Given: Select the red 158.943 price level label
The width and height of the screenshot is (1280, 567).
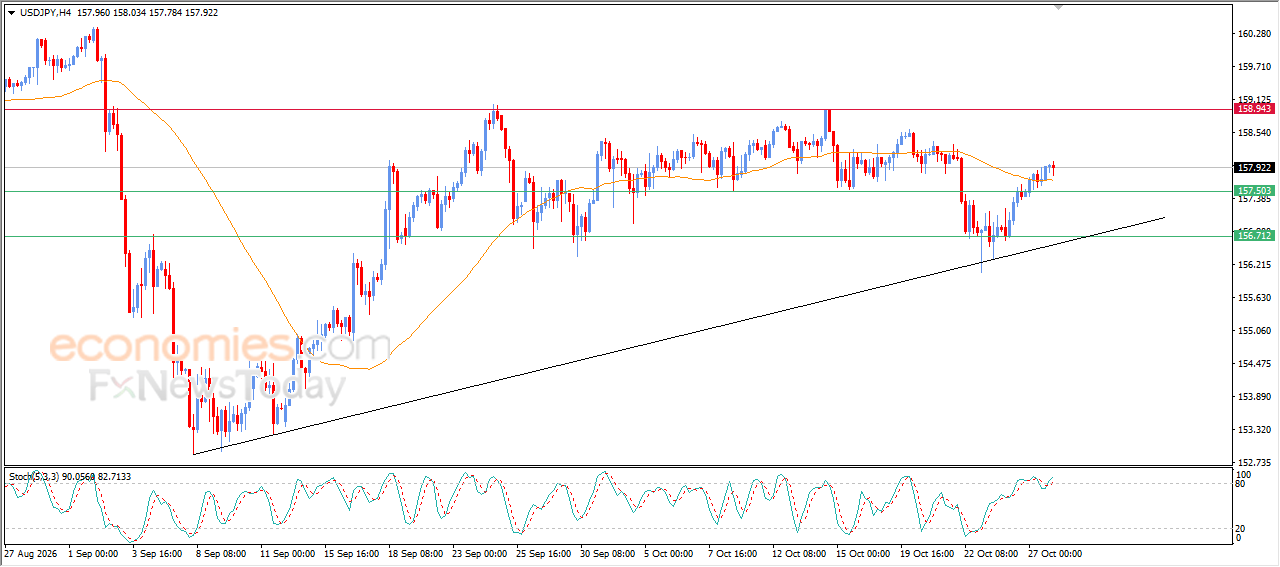Looking at the screenshot, I should click(1255, 108).
